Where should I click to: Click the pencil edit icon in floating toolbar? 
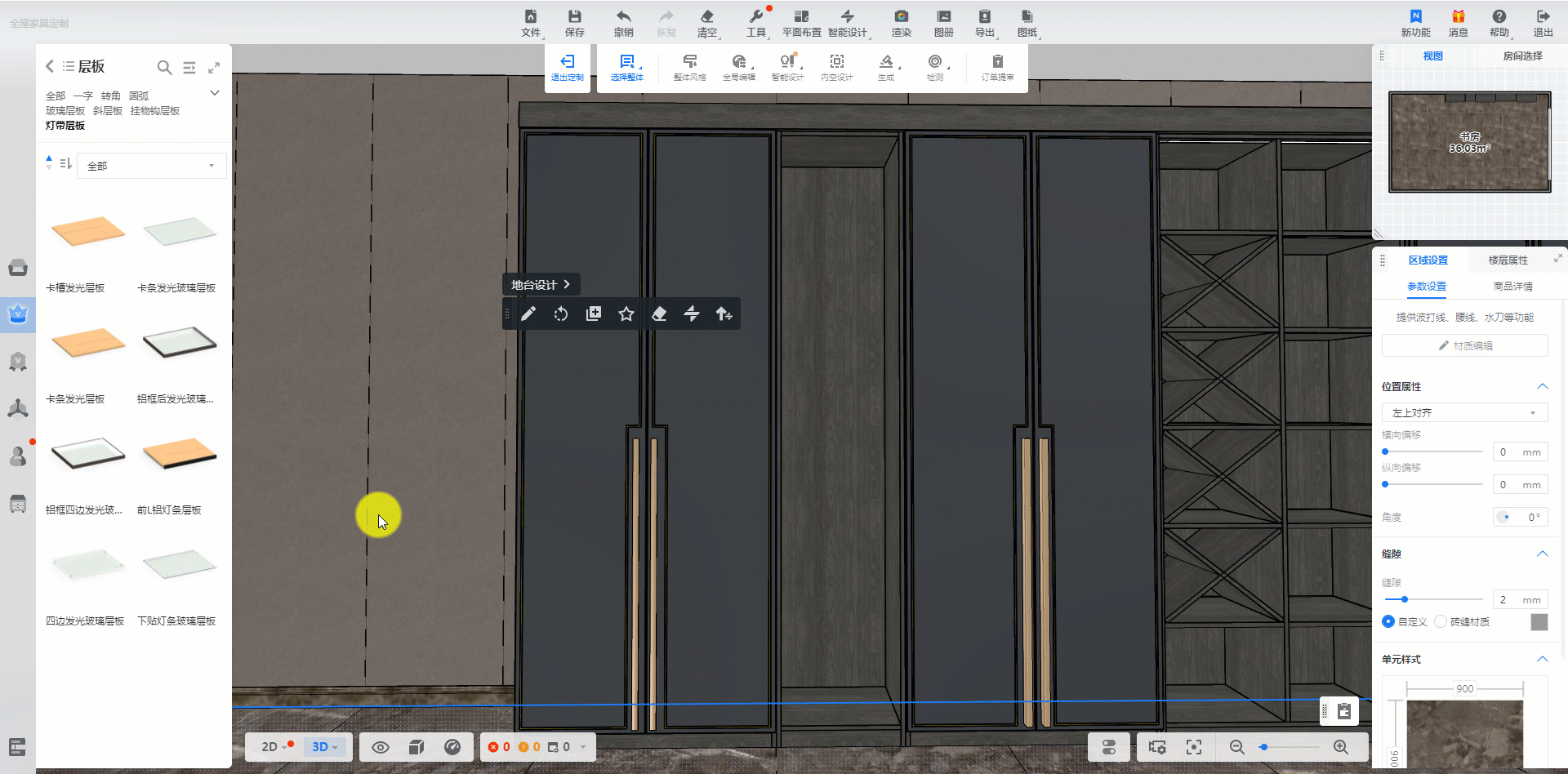coord(528,314)
